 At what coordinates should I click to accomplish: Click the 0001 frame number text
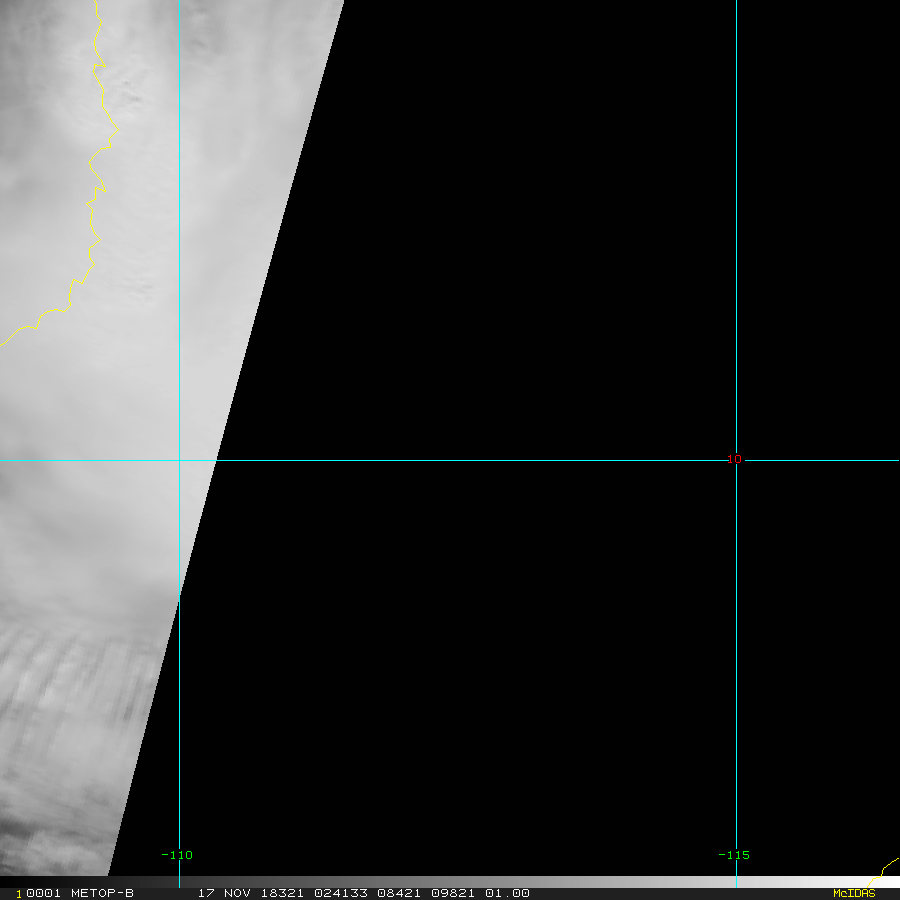click(44, 893)
